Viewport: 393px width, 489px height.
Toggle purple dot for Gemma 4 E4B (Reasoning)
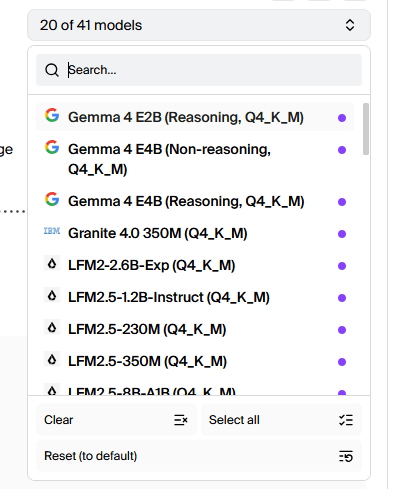tap(342, 202)
